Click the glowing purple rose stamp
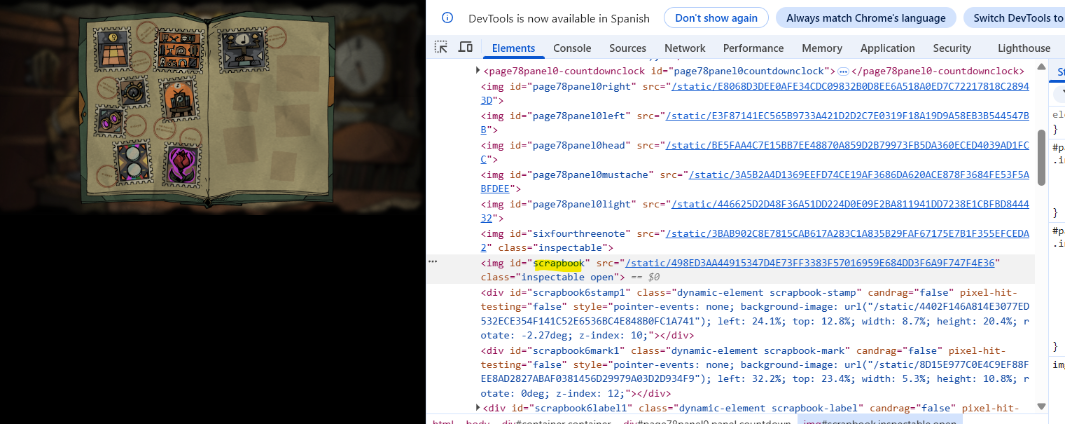Screen dimensions: 1065x424 coord(181,164)
